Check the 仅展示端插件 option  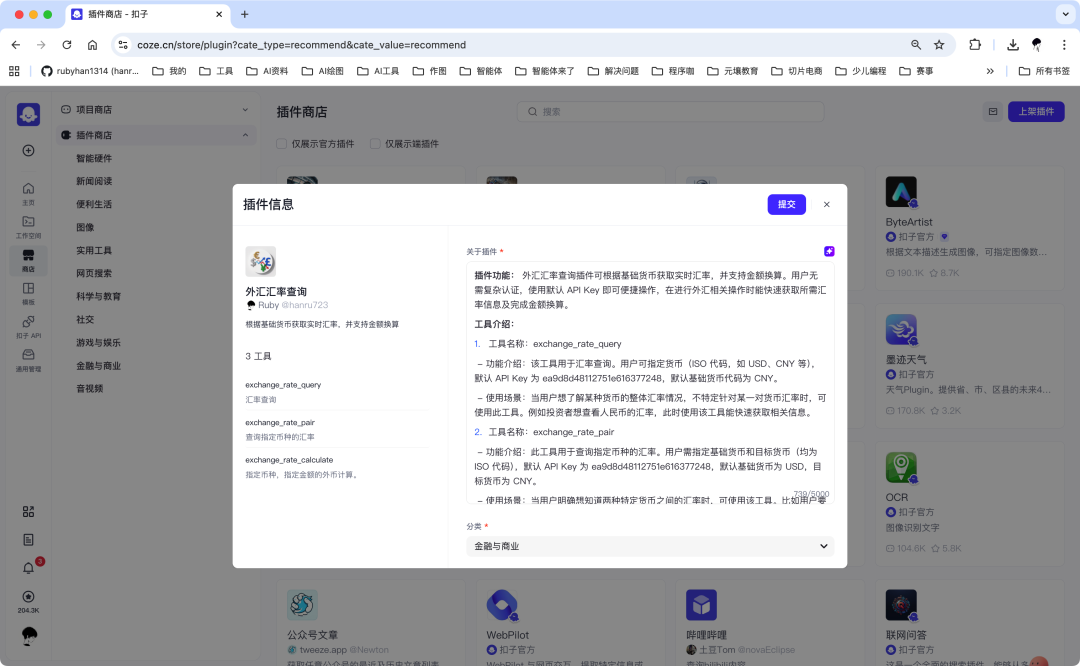pyautogui.click(x=374, y=143)
